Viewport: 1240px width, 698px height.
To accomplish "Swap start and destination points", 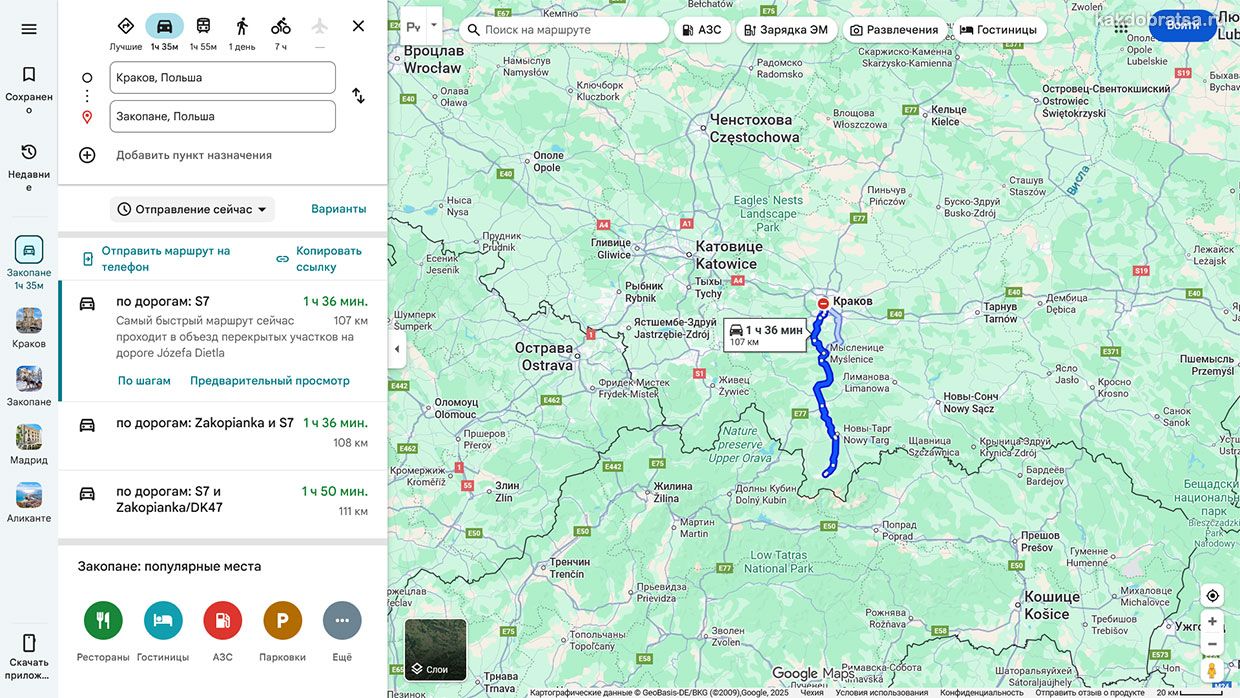I will pos(358,96).
